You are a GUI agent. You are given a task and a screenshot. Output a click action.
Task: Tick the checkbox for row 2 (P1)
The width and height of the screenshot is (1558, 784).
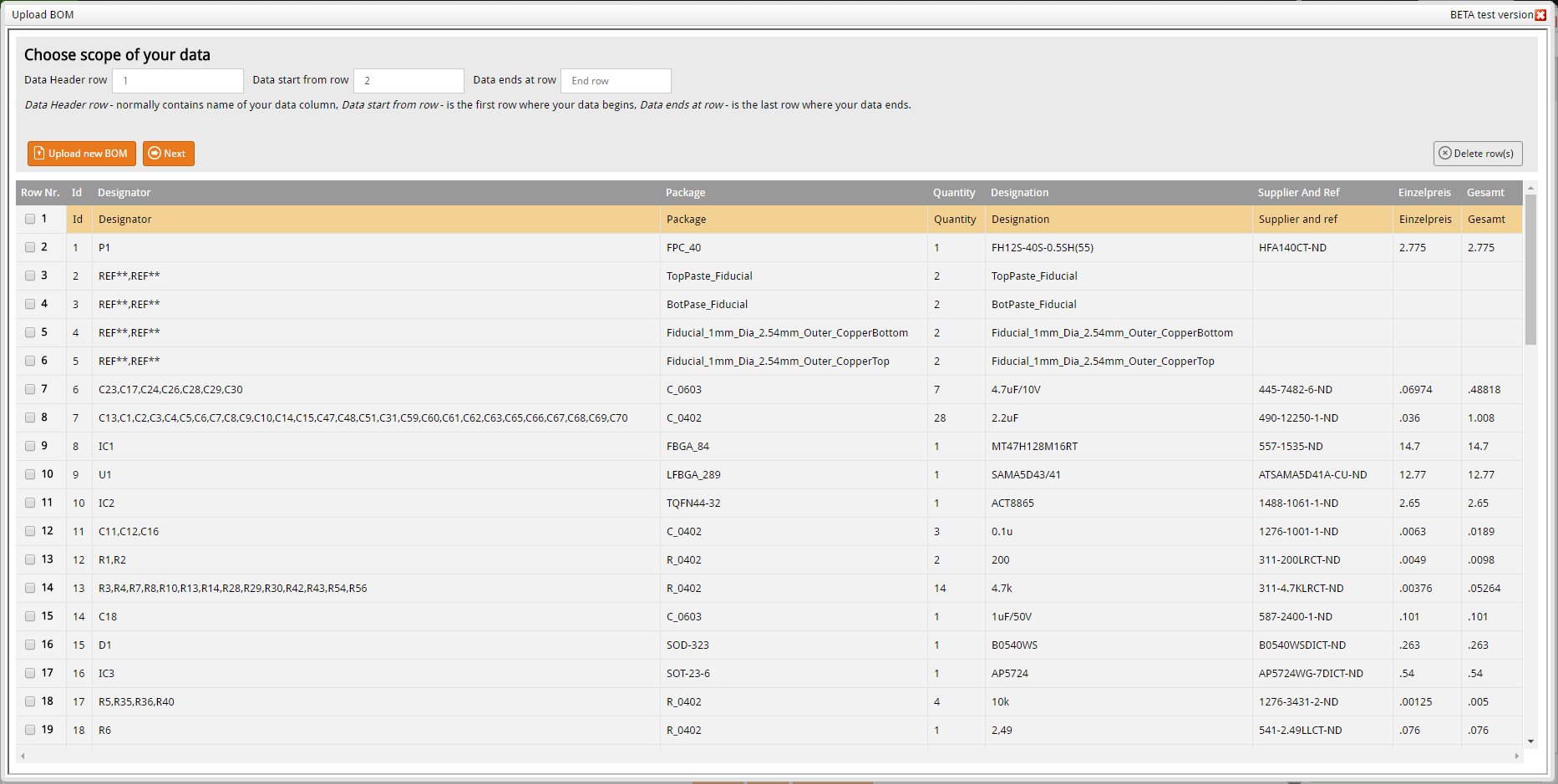pyautogui.click(x=30, y=247)
